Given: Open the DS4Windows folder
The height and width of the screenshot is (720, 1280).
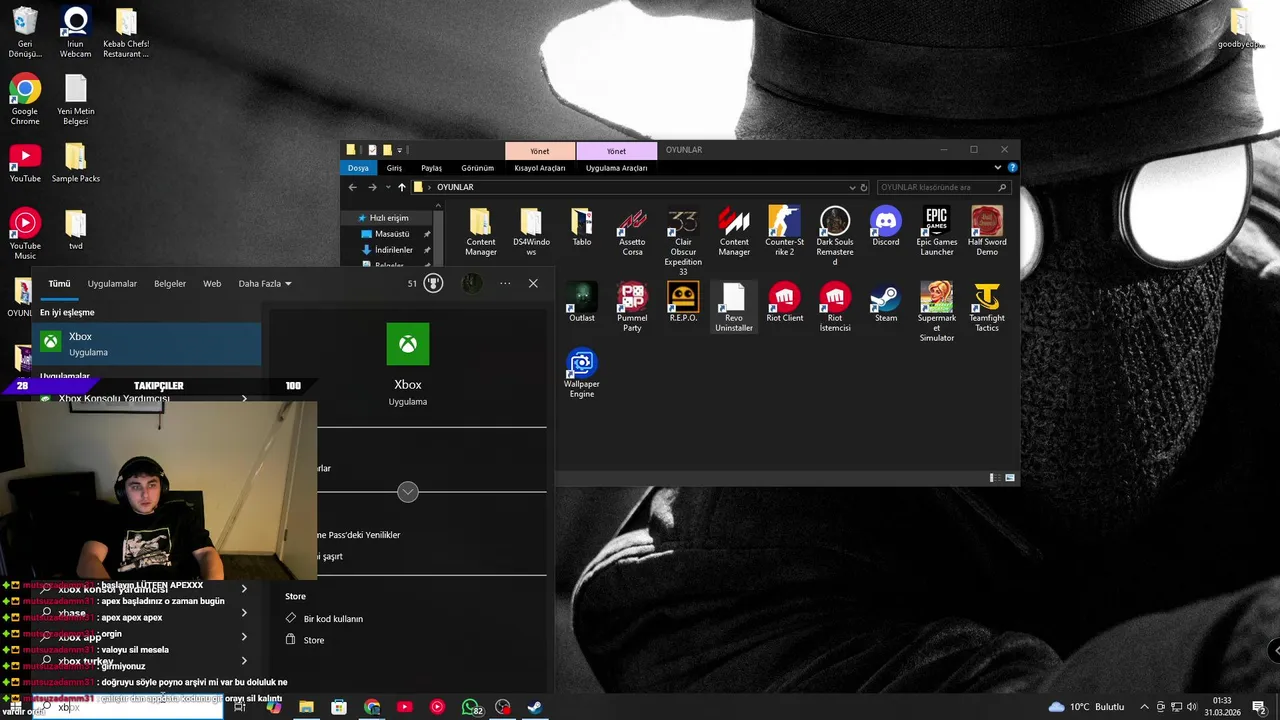Looking at the screenshot, I should point(531,233).
